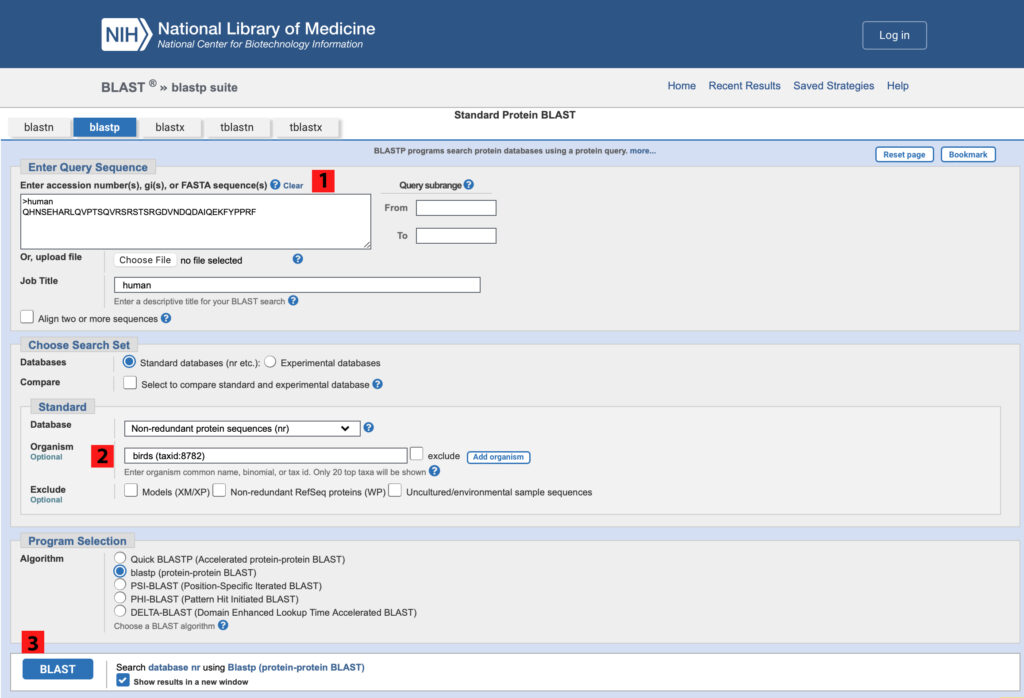Click help icon for compare databases option
The height and width of the screenshot is (698, 1024).
click(x=377, y=384)
